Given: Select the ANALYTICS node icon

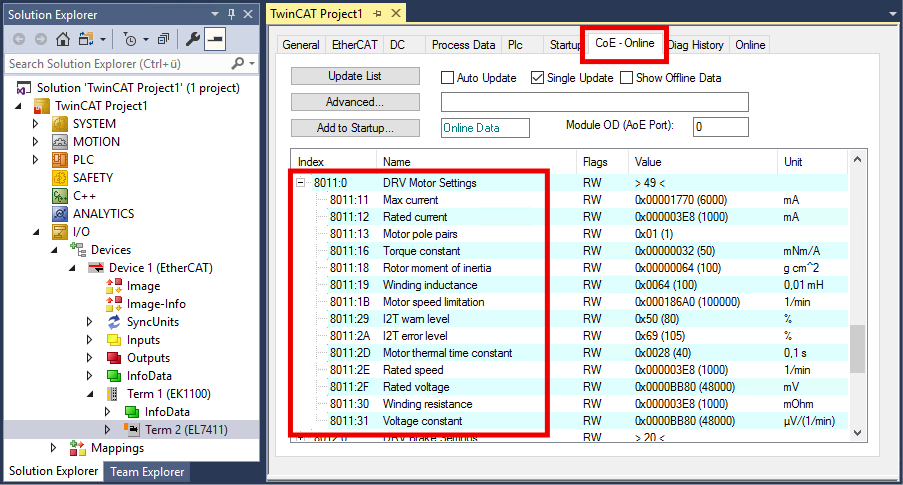Looking at the screenshot, I should (60, 214).
